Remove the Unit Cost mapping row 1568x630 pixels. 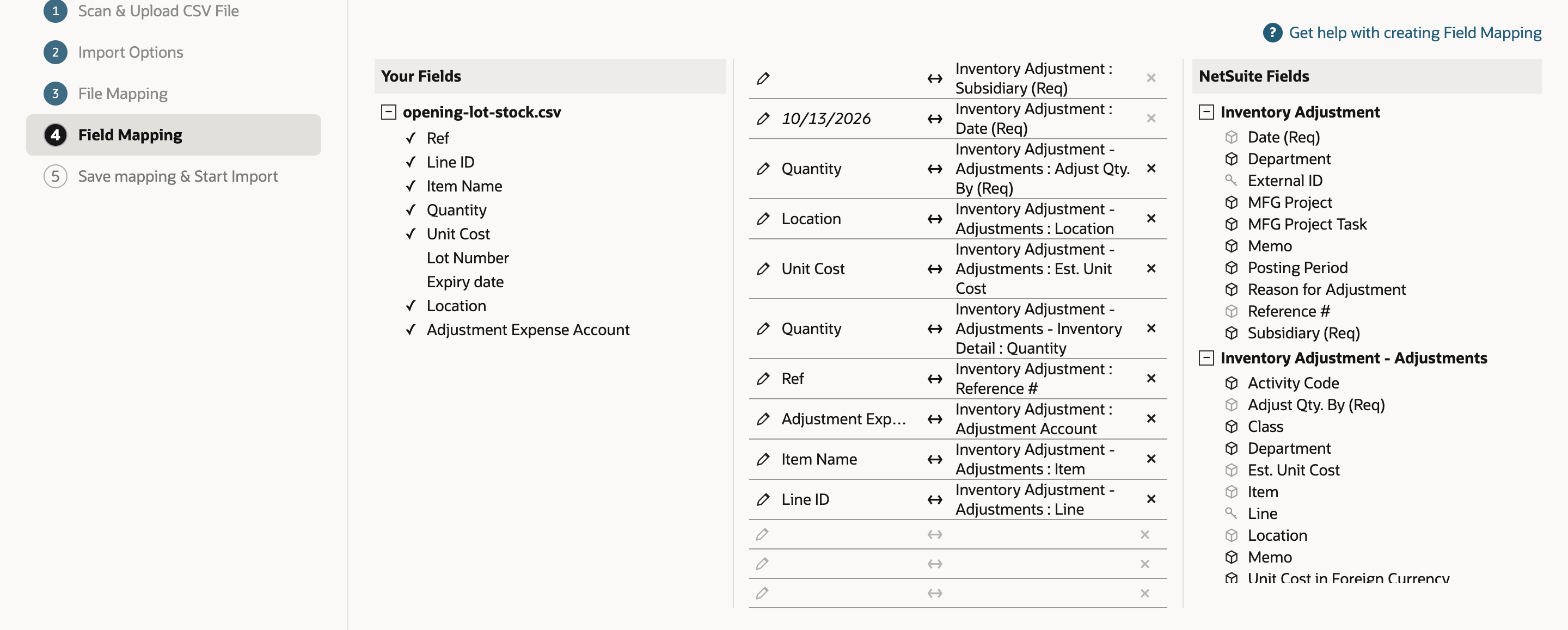(x=1151, y=268)
